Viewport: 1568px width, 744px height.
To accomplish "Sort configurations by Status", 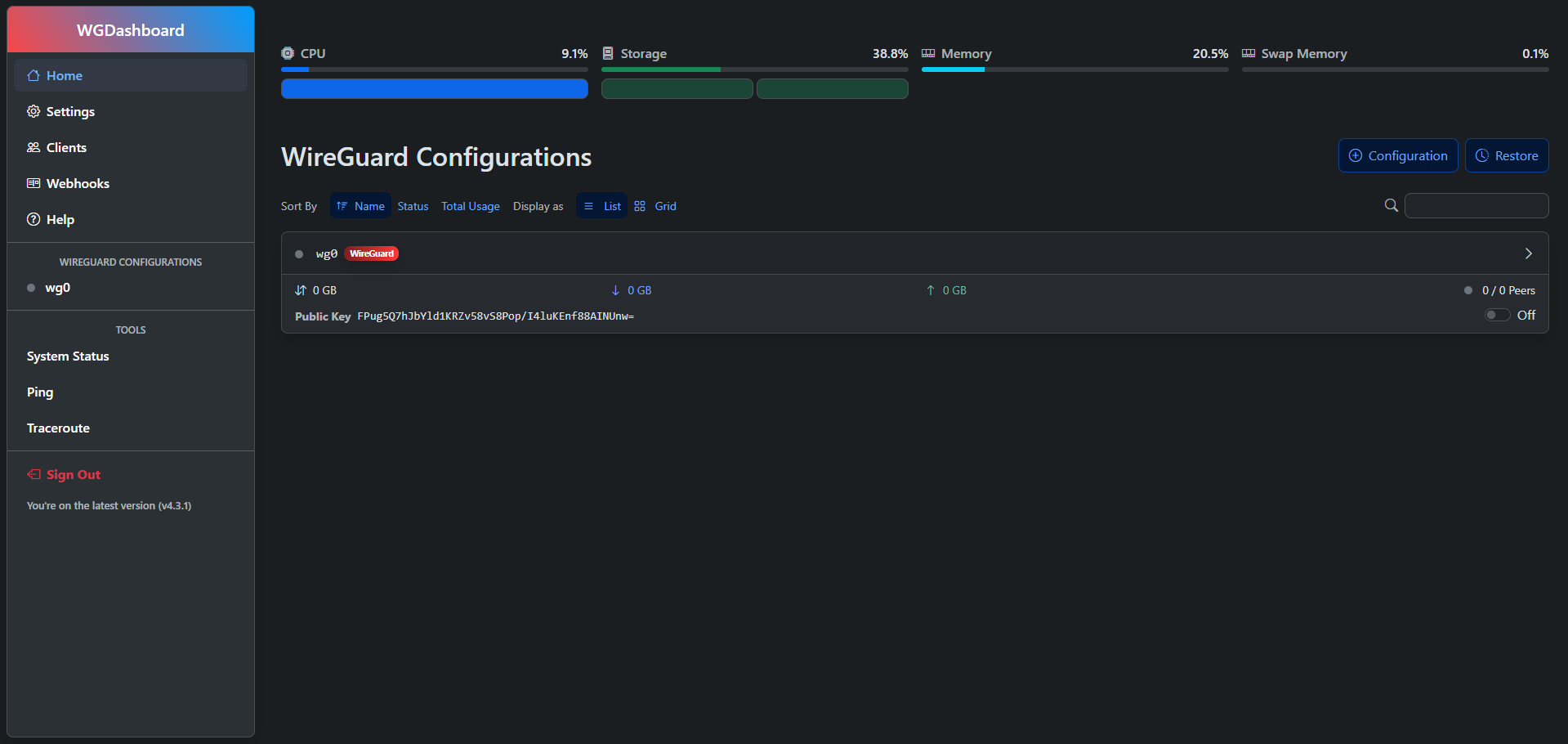I will point(413,206).
